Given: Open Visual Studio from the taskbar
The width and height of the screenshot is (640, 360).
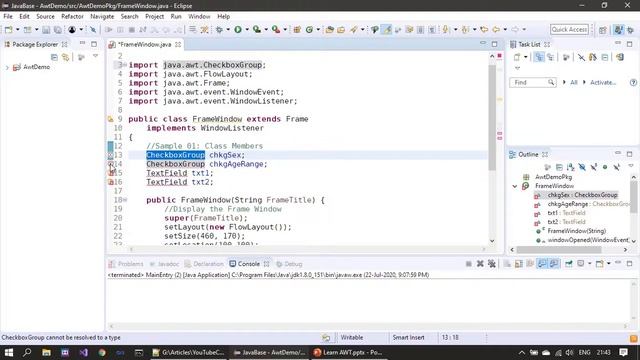Looking at the screenshot, I should (83, 352).
